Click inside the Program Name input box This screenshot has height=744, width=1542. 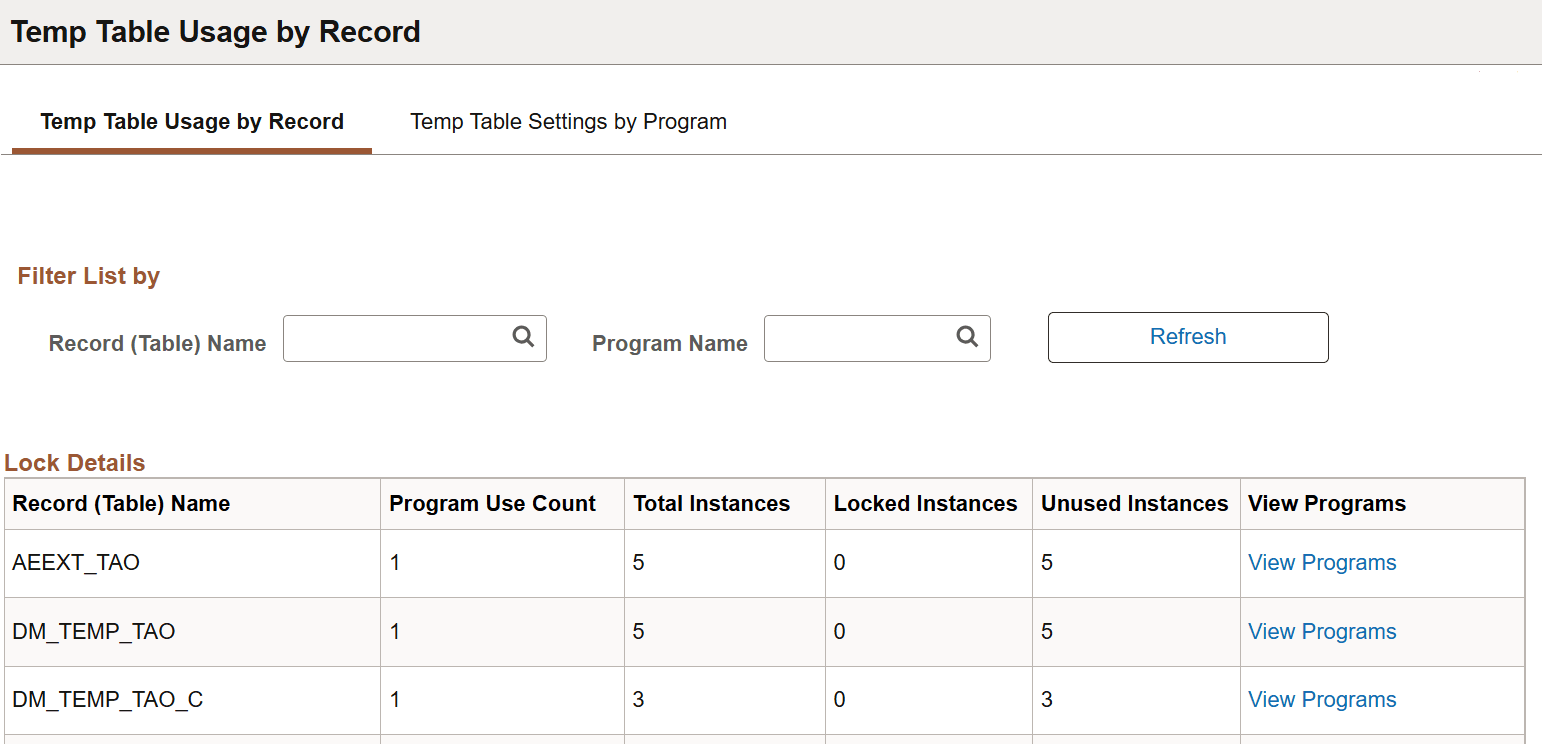860,338
